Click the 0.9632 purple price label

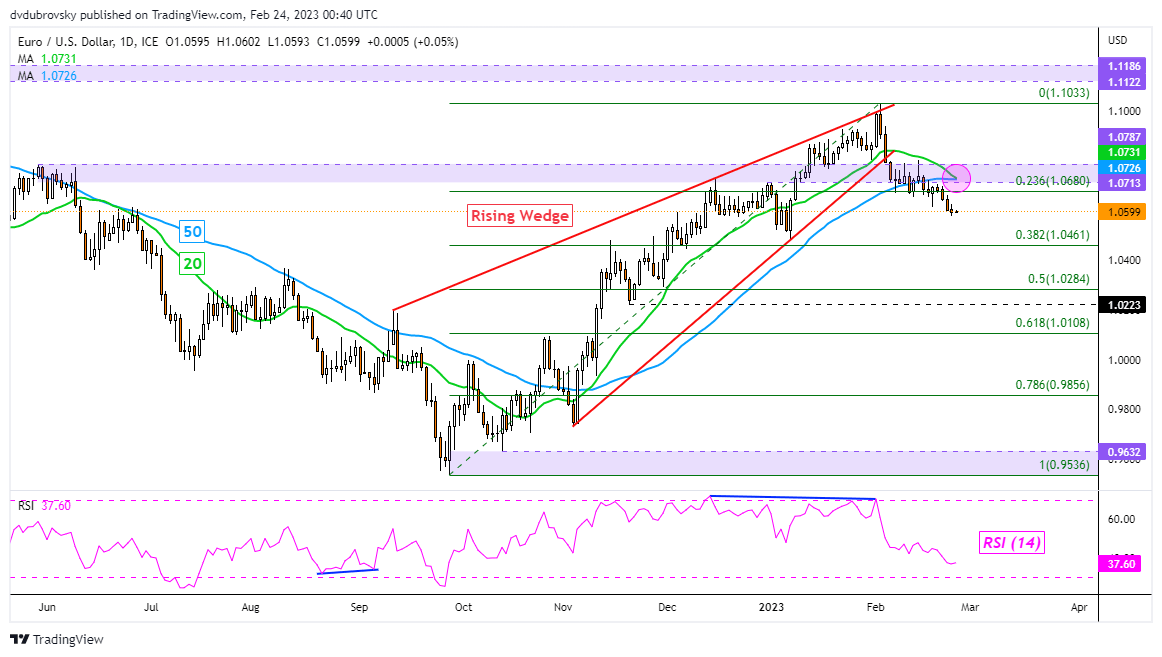click(1123, 452)
